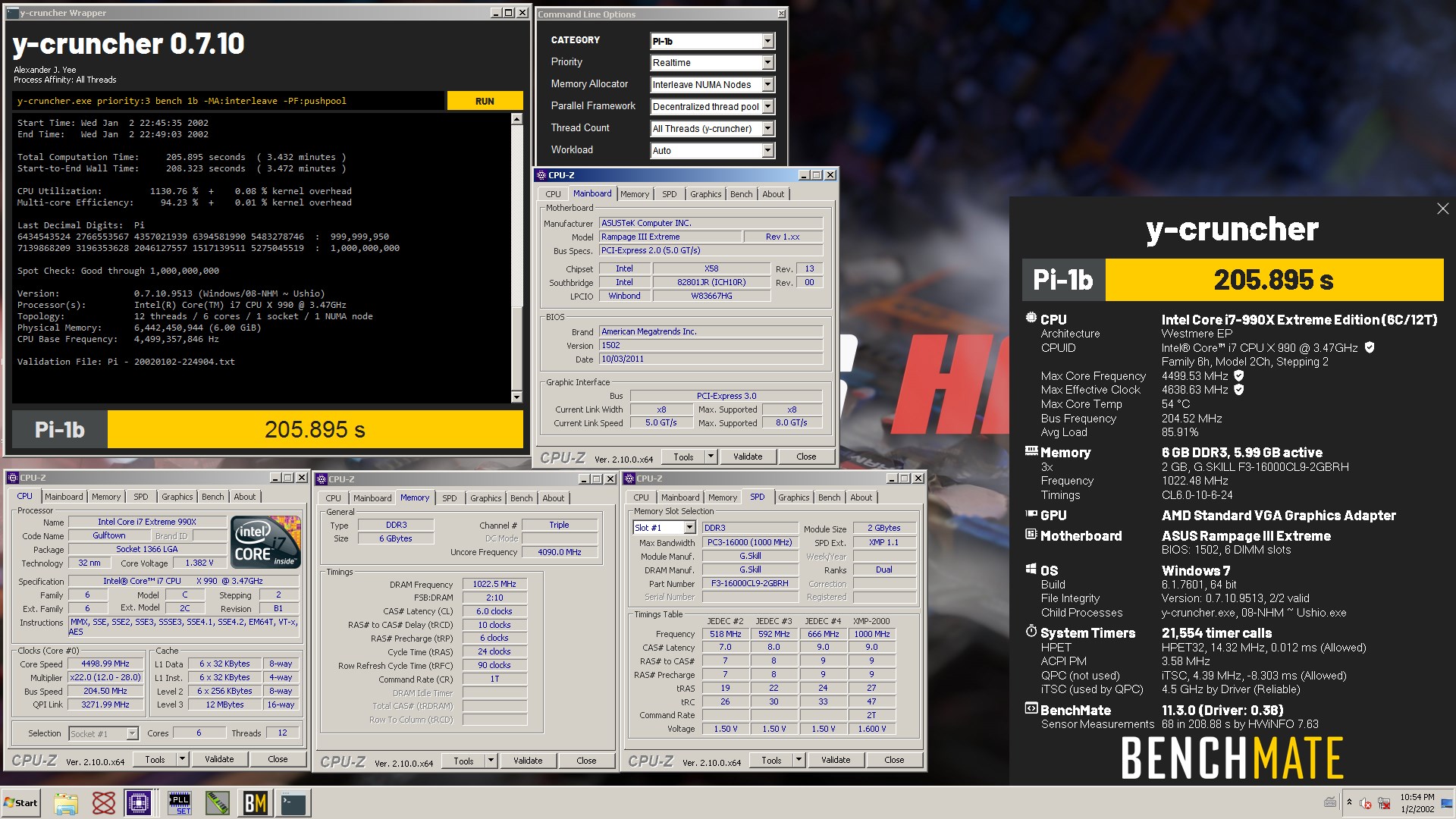This screenshot has height=819, width=1456.
Task: Click the Part Number F3-16000CL9-2GBRH field
Action: point(749,583)
